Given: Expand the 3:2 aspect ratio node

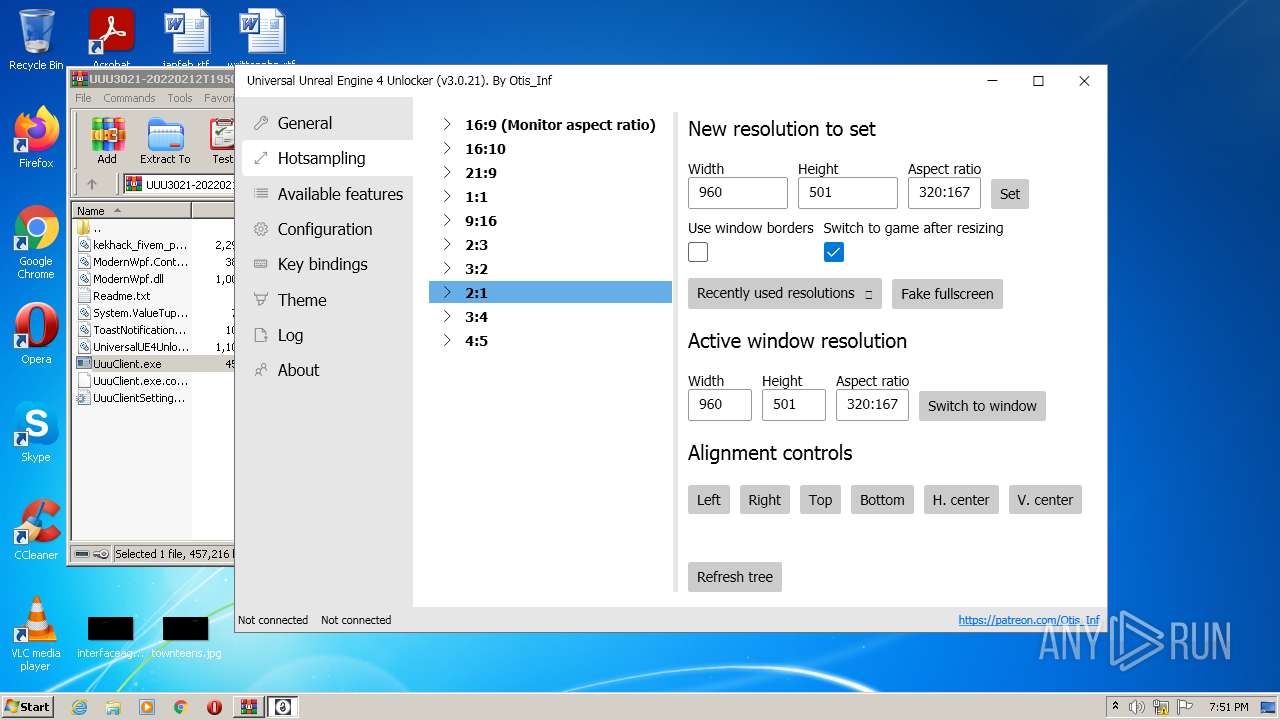Looking at the screenshot, I should 447,269.
